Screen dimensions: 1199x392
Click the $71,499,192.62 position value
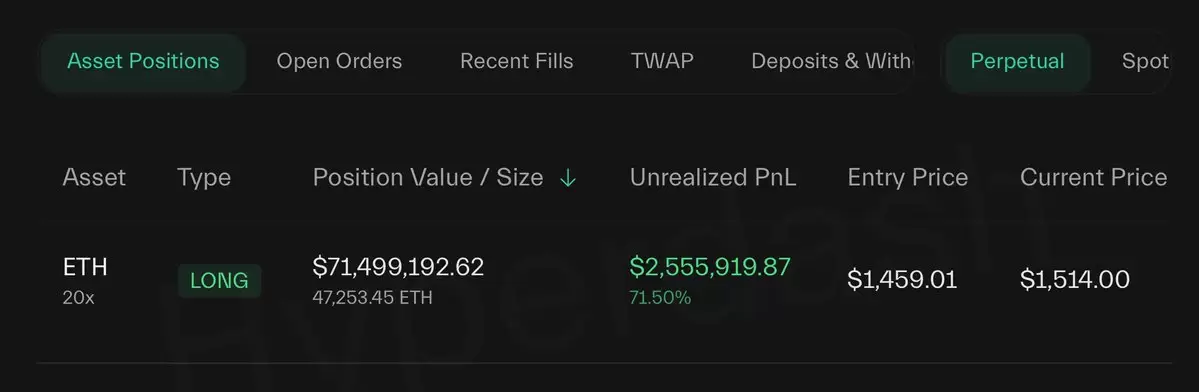tap(398, 267)
